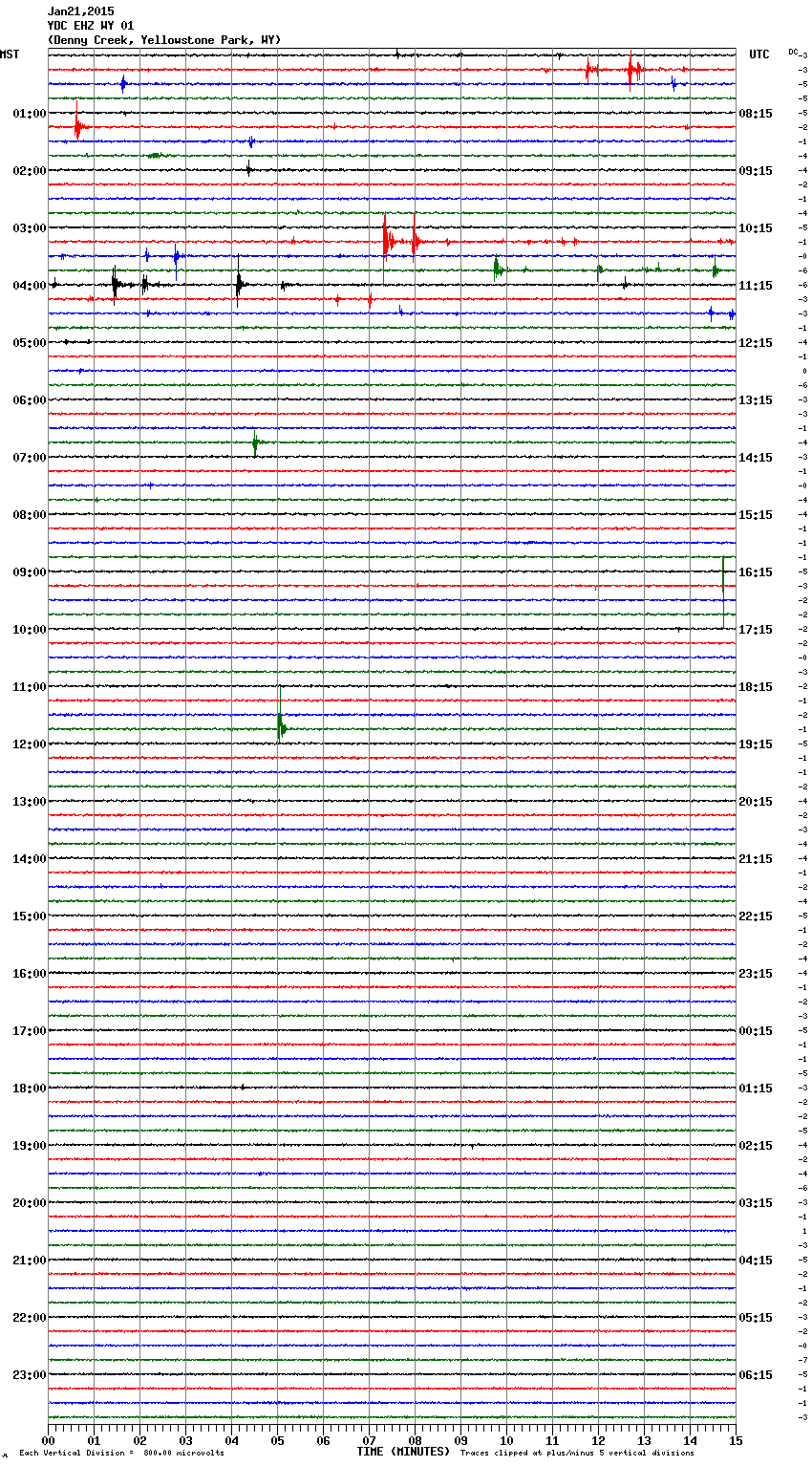Select the 02:00 MST row label

29,171
